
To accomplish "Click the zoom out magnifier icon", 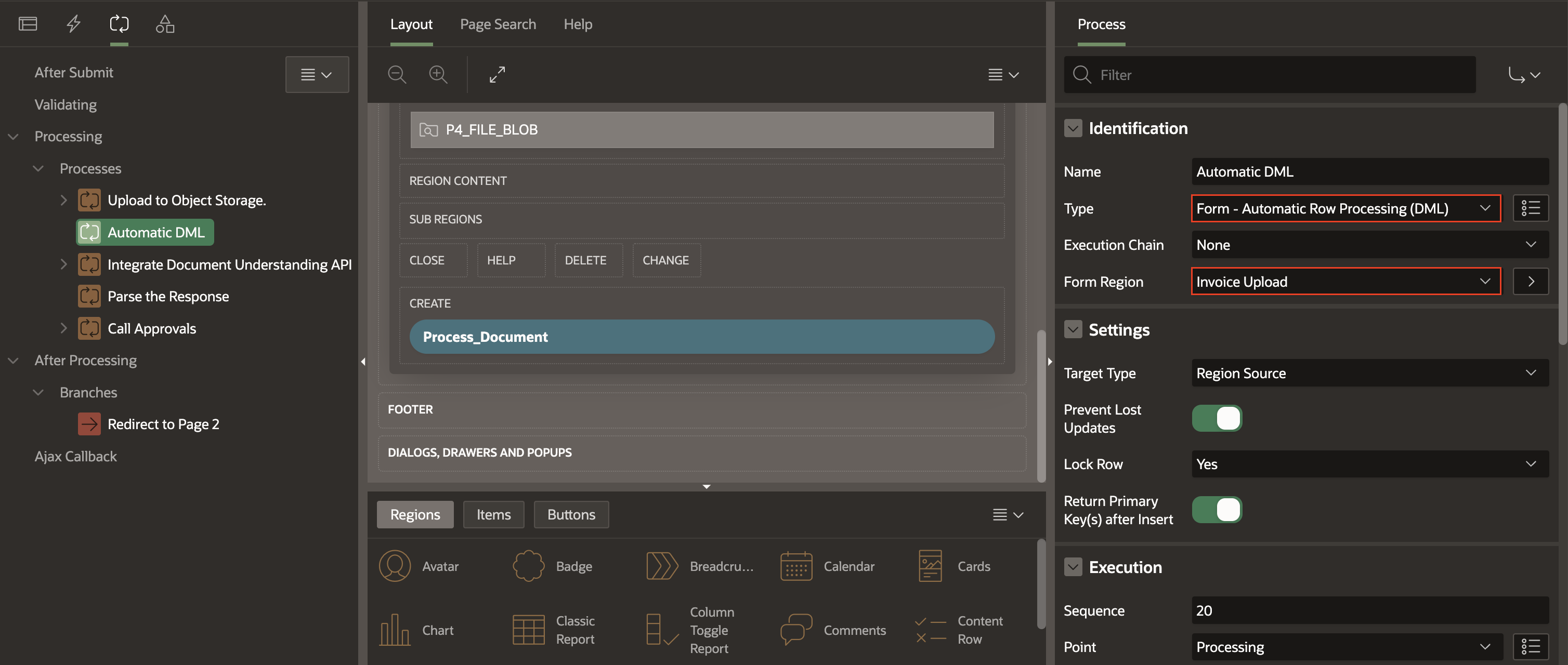I will coord(397,74).
